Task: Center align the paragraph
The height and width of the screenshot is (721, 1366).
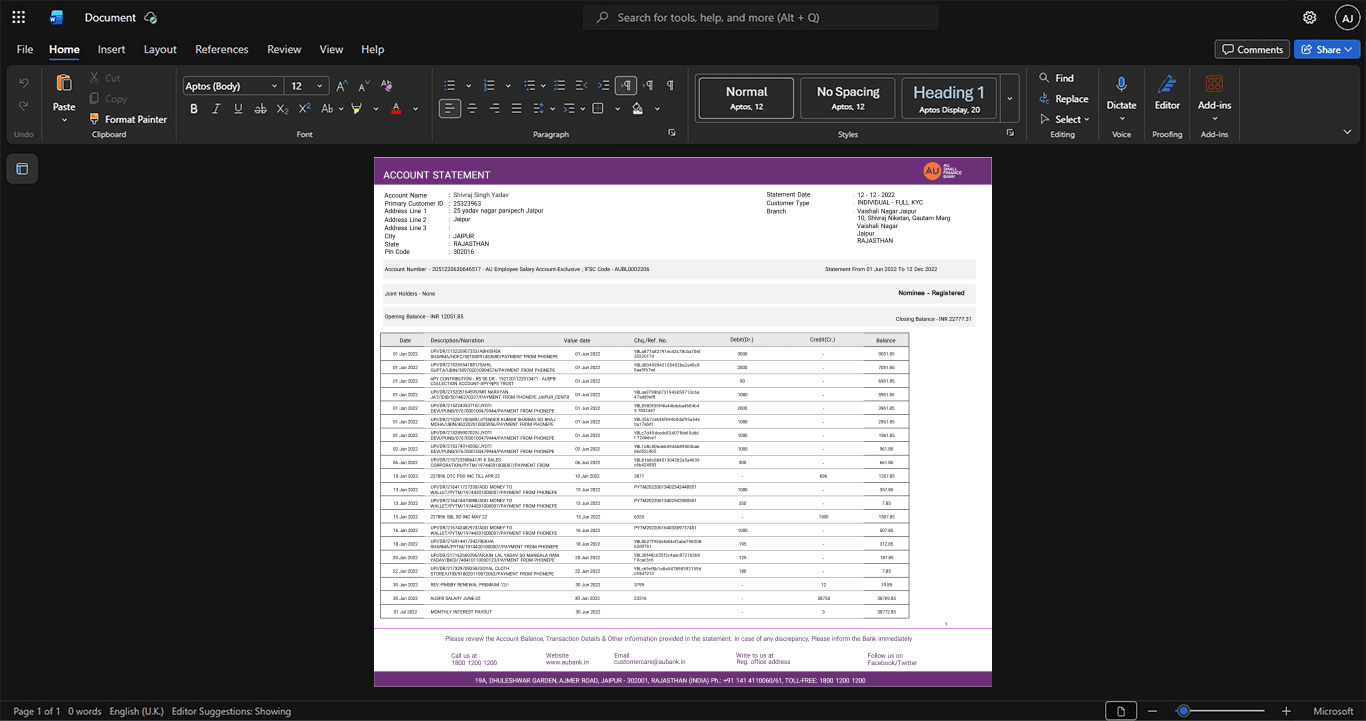Action: click(472, 108)
